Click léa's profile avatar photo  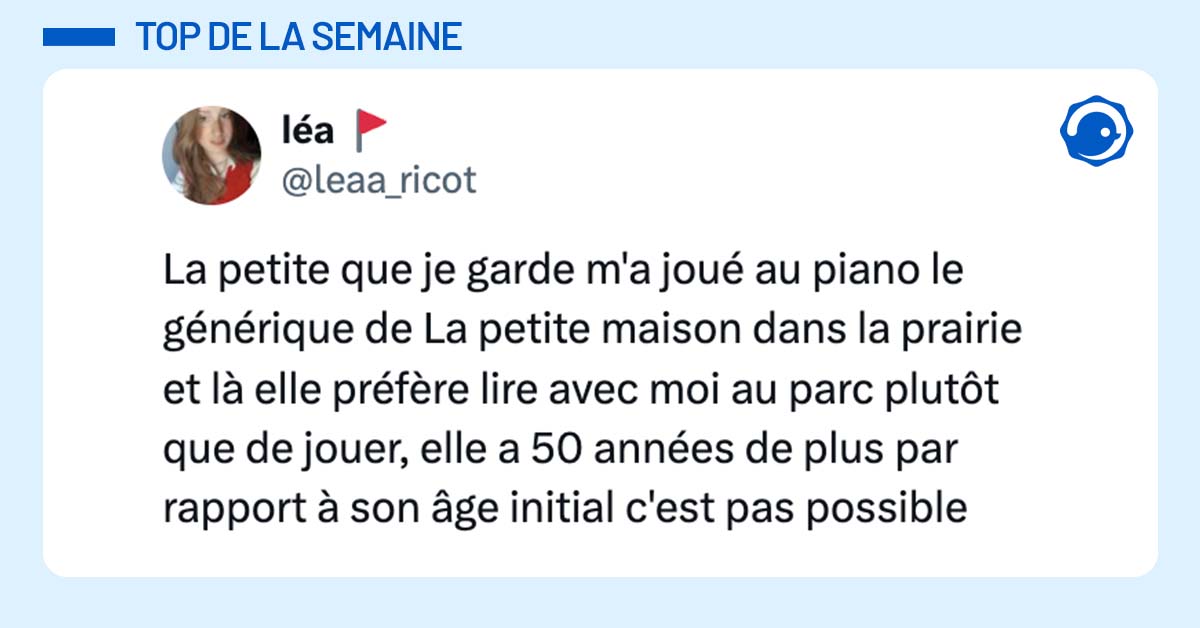(211, 156)
